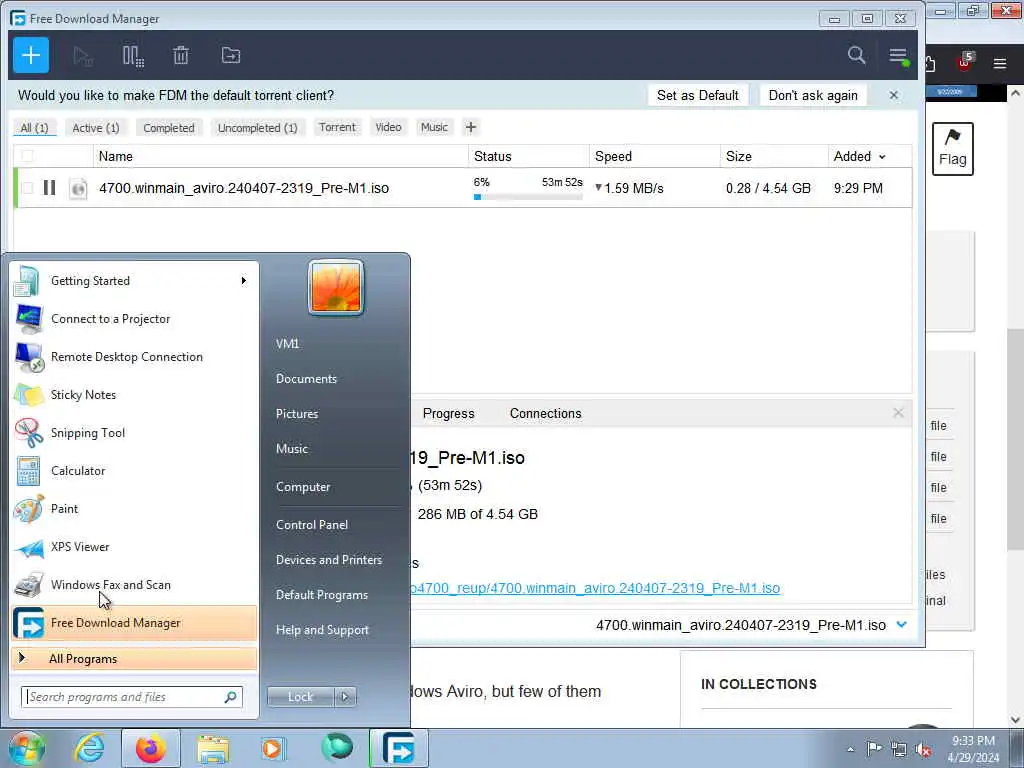Filter by Torrent tag

coord(337,127)
